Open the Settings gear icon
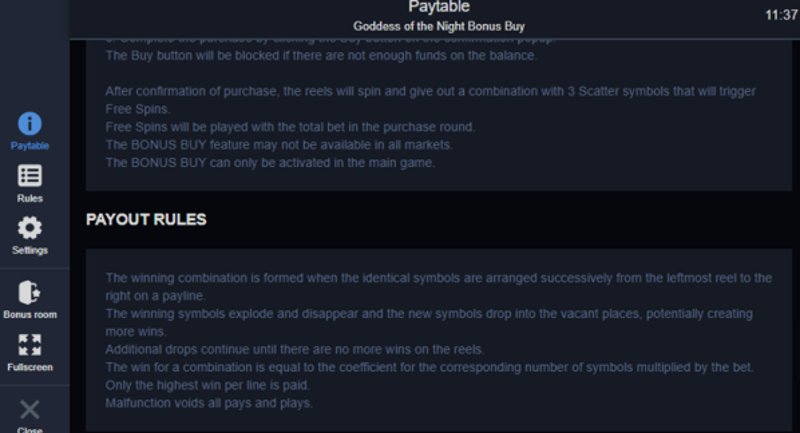The width and height of the screenshot is (800, 433). click(x=30, y=228)
